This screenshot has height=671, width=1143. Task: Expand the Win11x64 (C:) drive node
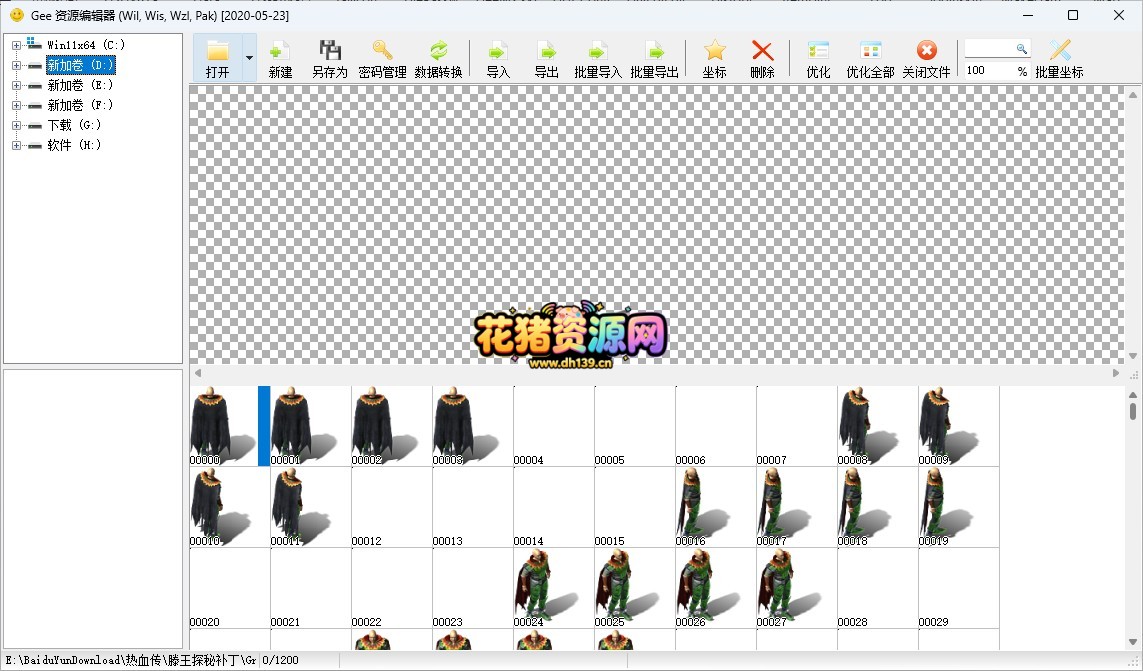(x=16, y=45)
